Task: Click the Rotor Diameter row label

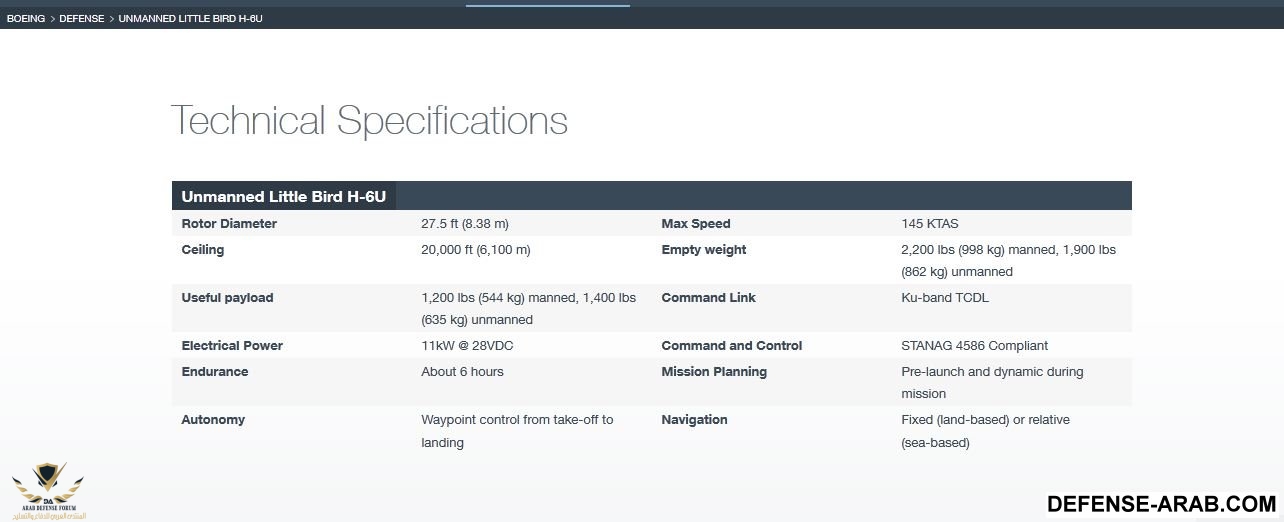Action: pyautogui.click(x=229, y=224)
